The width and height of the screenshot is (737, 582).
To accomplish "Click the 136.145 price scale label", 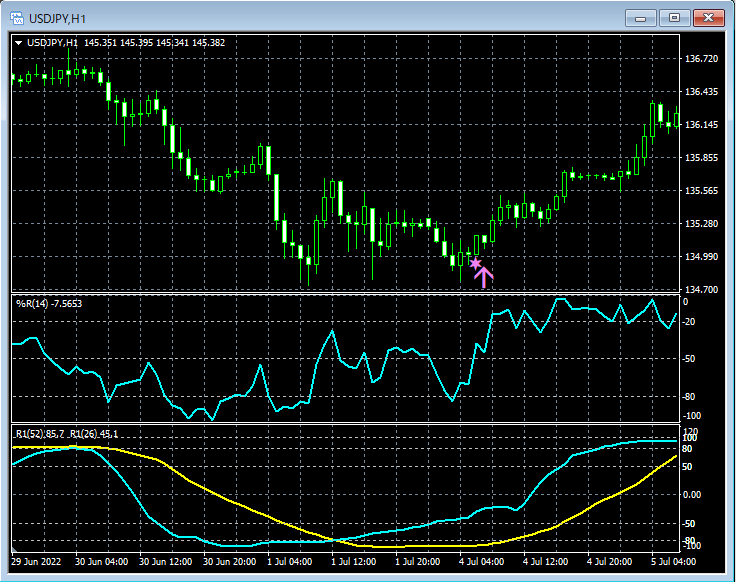I will [701, 125].
